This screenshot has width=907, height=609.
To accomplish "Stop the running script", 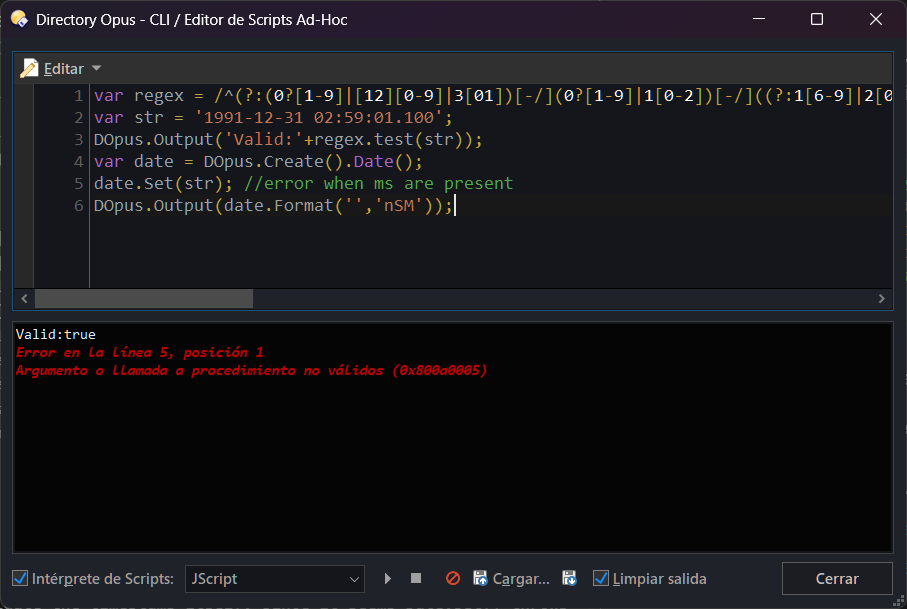I will click(x=415, y=578).
